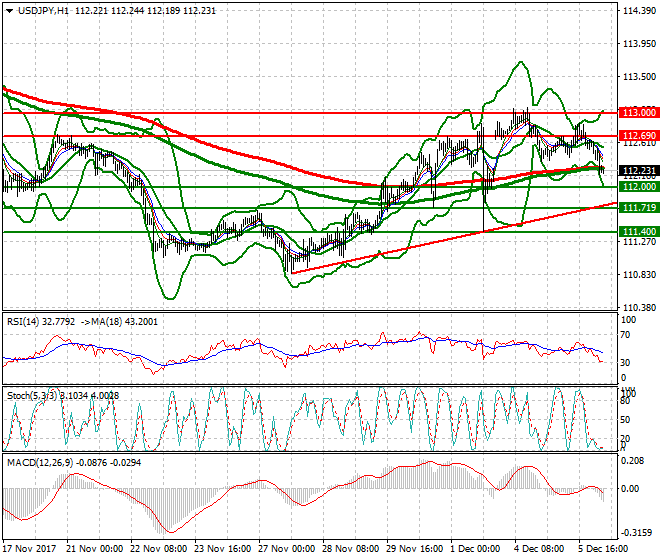Click the RSI(14) indicator label

click(23, 322)
